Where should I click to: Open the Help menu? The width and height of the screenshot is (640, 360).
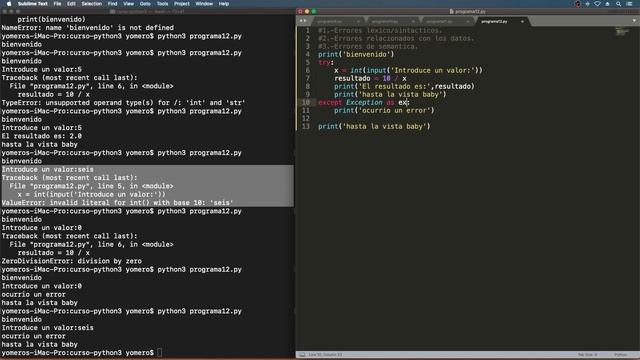[224, 4]
